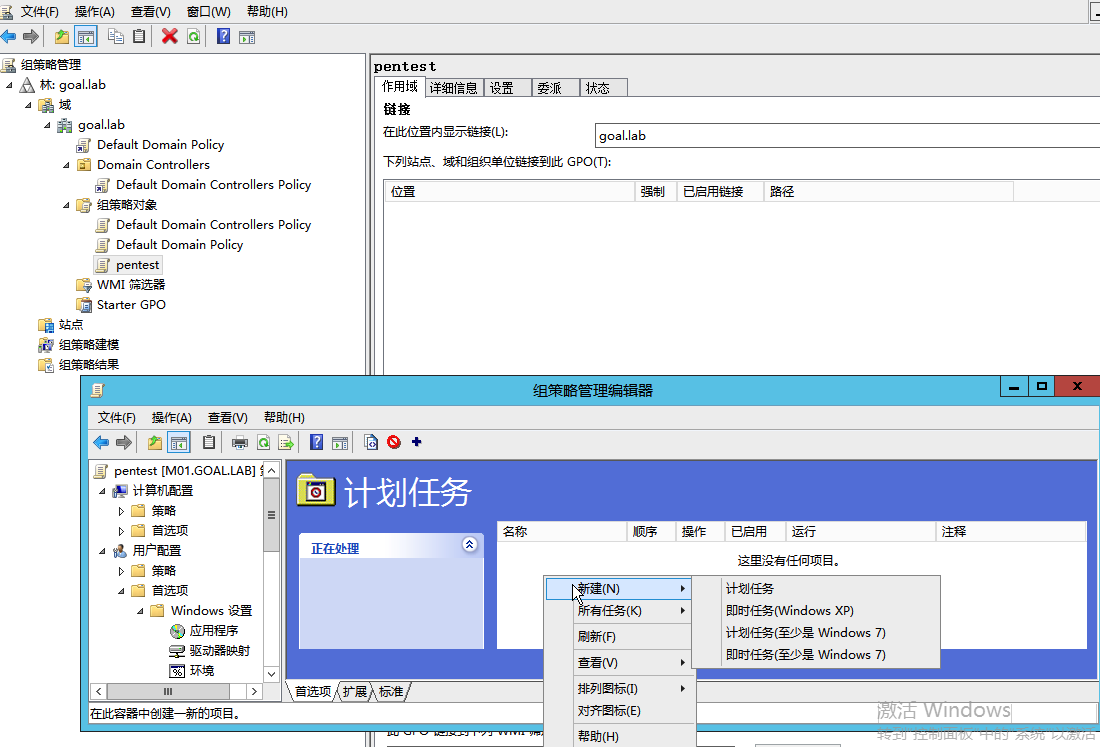Click the blue back arrow in the editor toolbar
The height and width of the screenshot is (747, 1100).
click(x=101, y=442)
